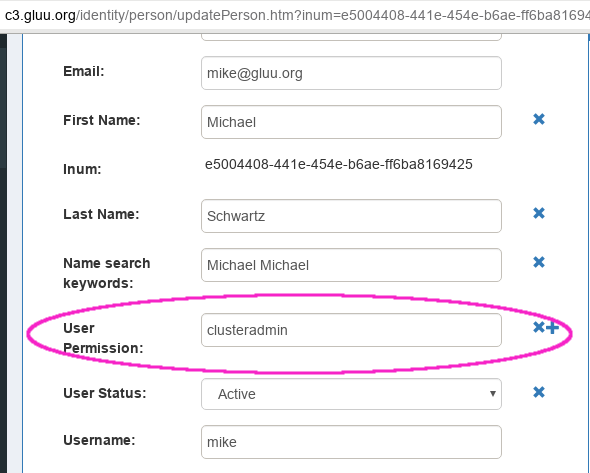This screenshot has width=590, height=473.
Task: Click the User Permission field with clusteradmin
Action: (351, 330)
